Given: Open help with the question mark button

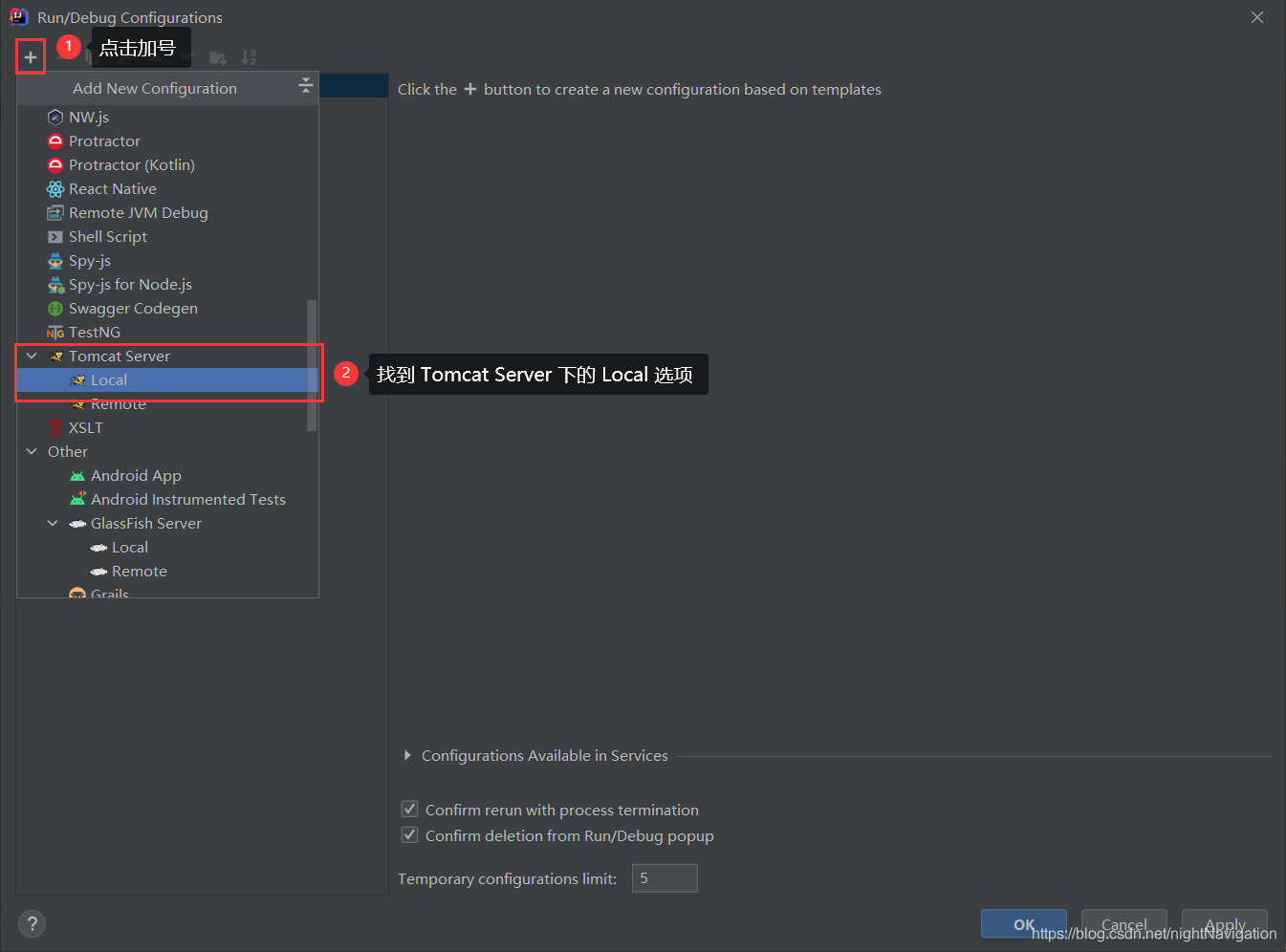Looking at the screenshot, I should 32,923.
